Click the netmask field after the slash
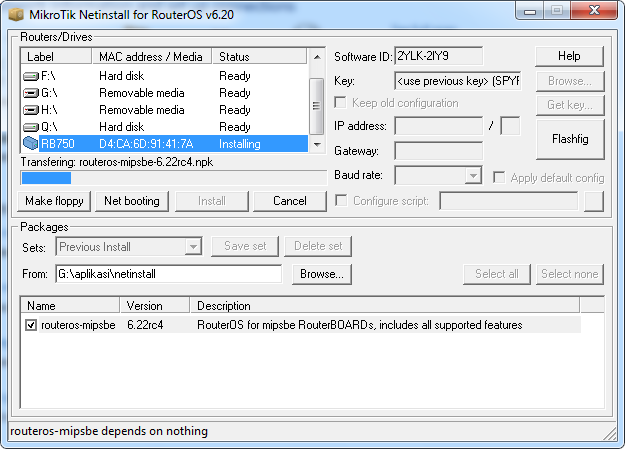Screen dimensions: 625x449 point(510,126)
